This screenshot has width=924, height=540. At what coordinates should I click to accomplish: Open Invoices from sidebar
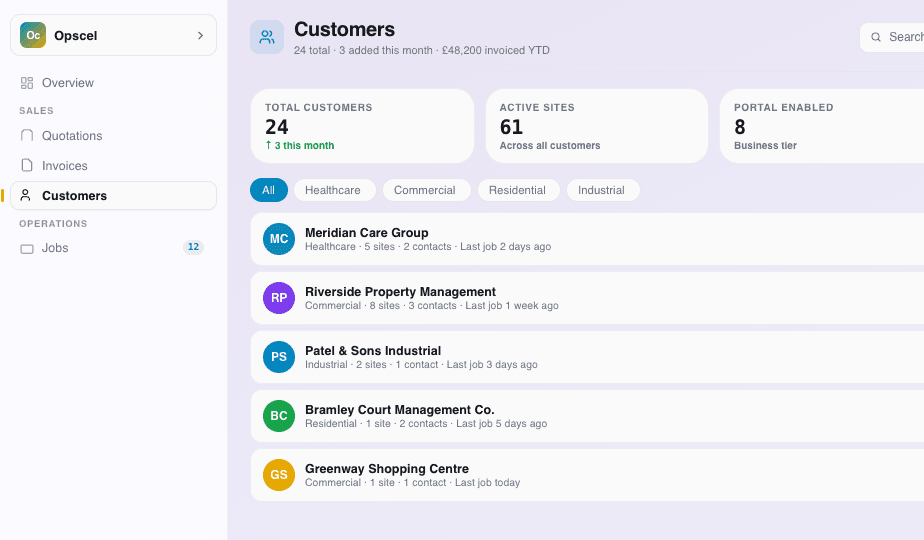pyautogui.click(x=113, y=166)
